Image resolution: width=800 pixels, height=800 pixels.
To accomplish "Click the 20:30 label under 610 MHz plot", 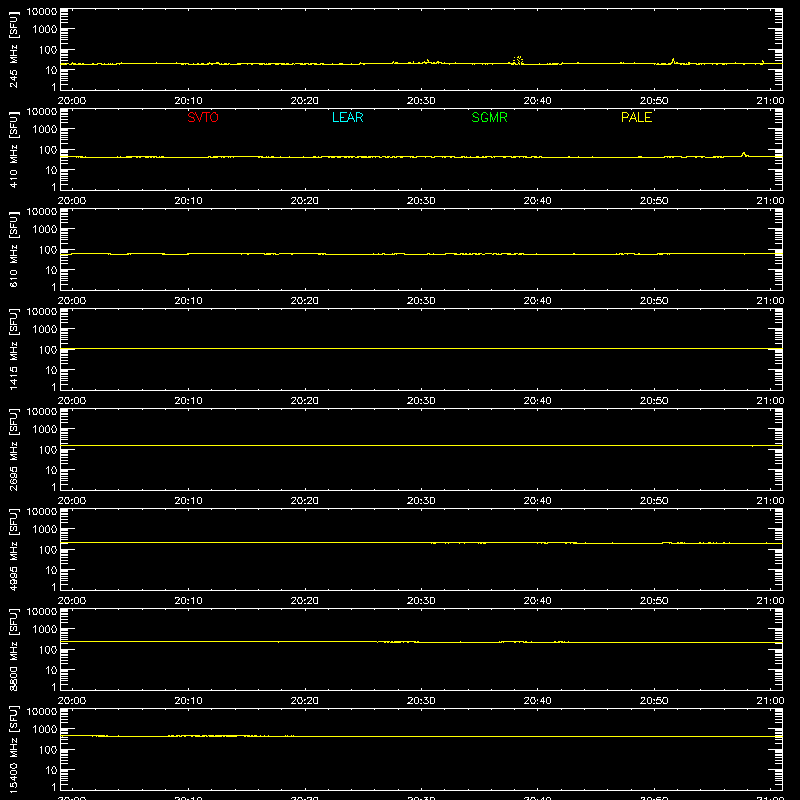I will [421, 301].
